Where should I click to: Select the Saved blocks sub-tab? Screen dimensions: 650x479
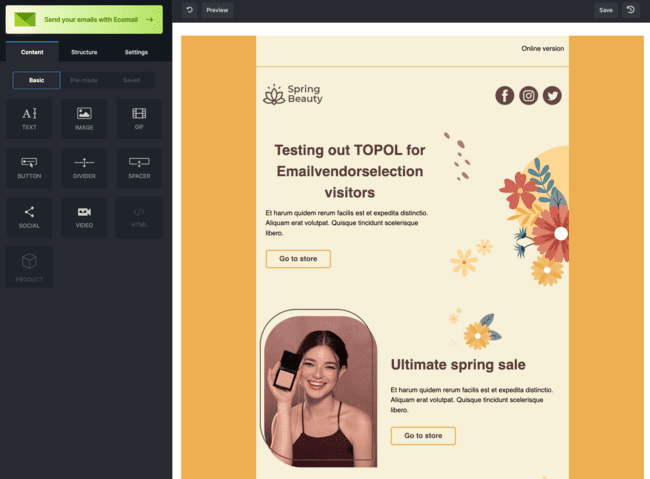click(x=131, y=80)
